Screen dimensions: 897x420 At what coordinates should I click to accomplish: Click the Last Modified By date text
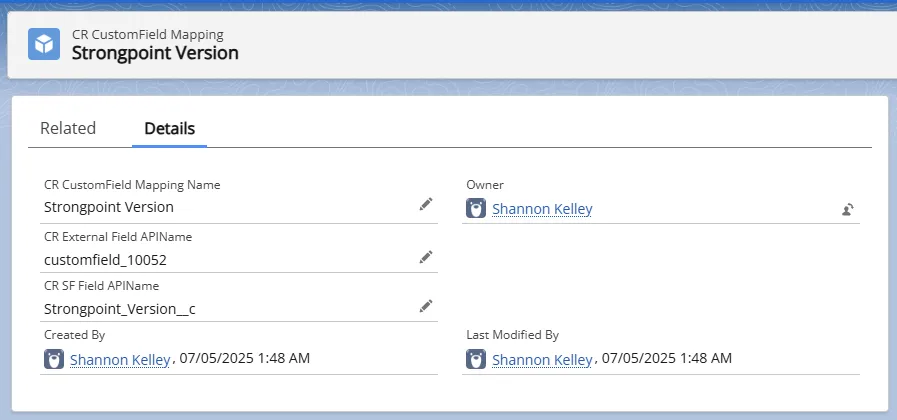coord(667,359)
